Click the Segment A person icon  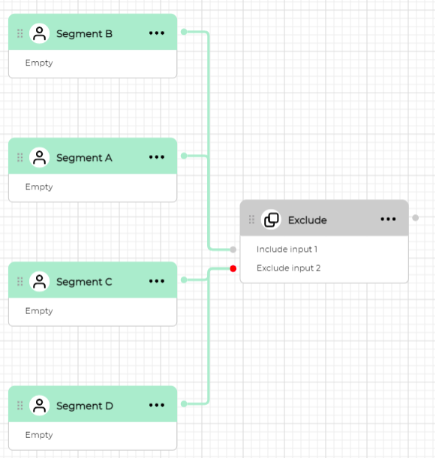(39, 157)
